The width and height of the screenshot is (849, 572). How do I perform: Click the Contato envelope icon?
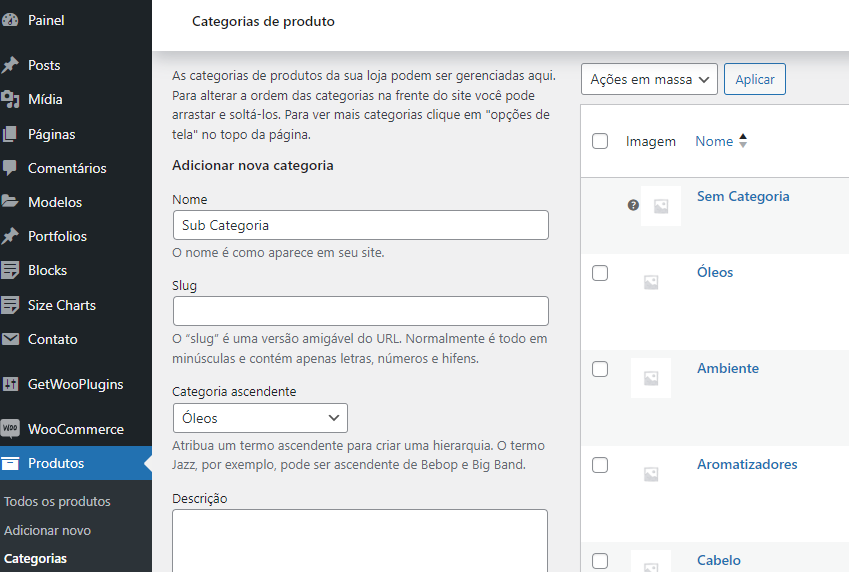(11, 339)
